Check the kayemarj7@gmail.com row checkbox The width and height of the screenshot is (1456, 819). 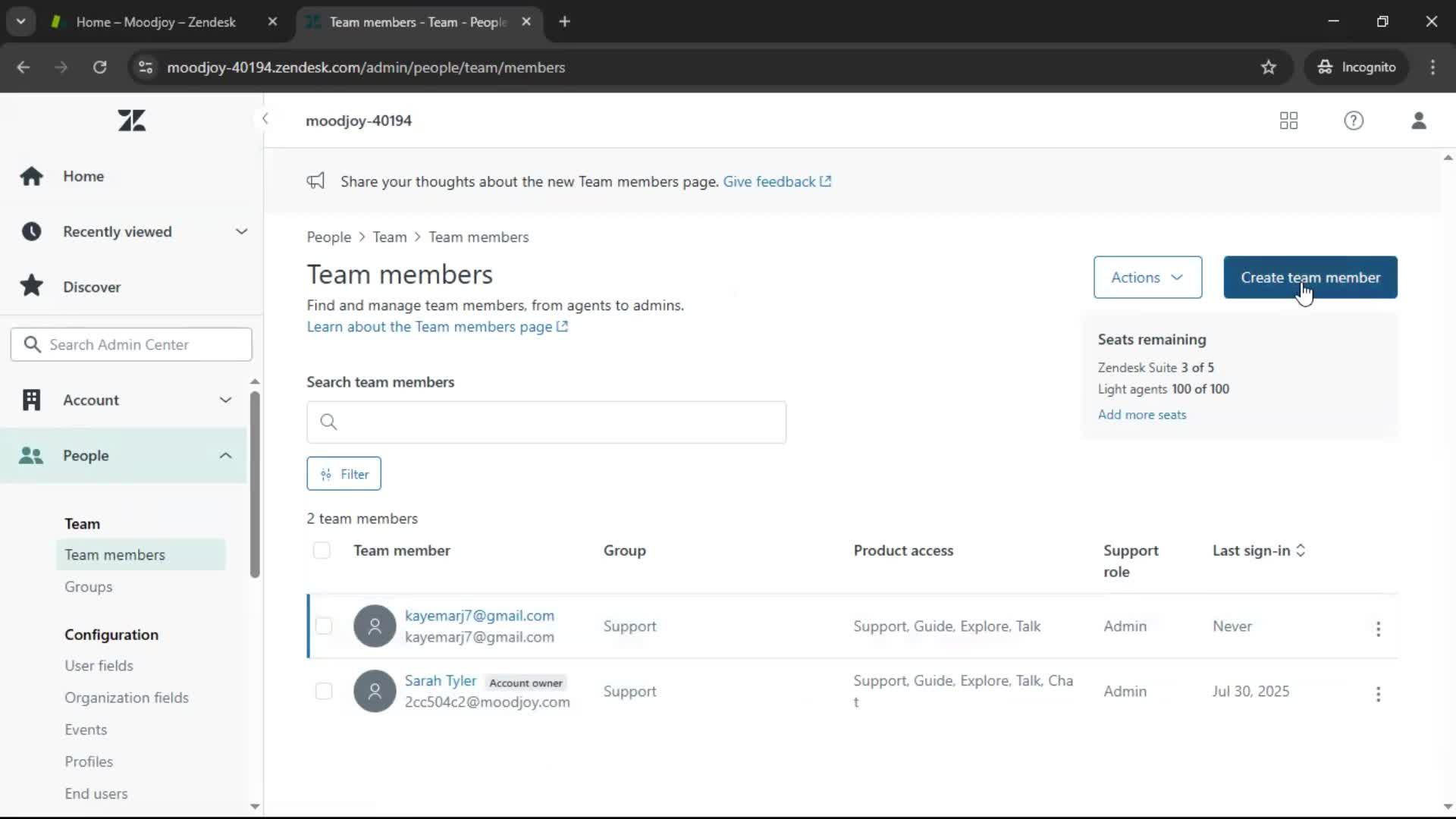[324, 626]
